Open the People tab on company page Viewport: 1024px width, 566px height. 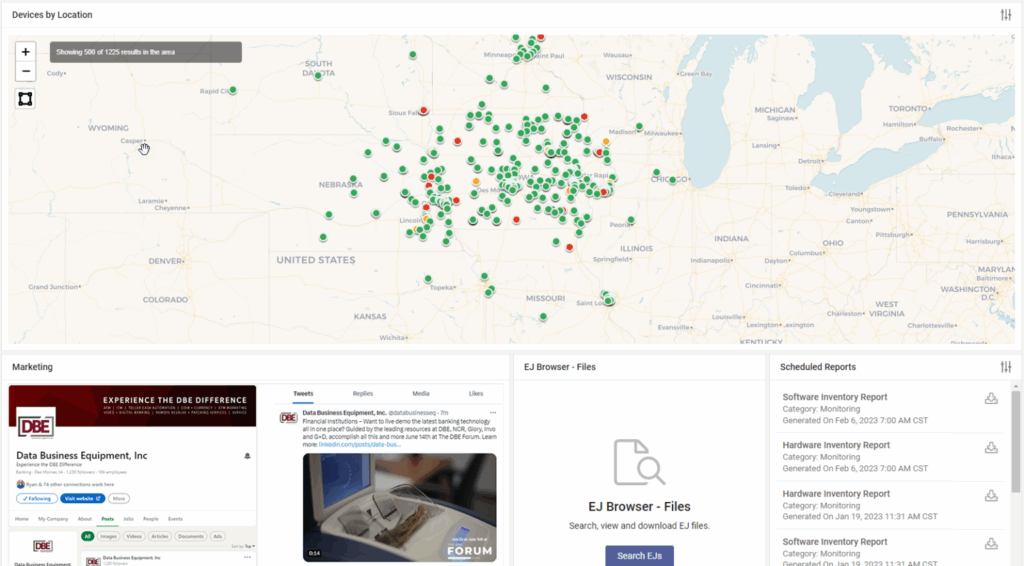point(151,519)
